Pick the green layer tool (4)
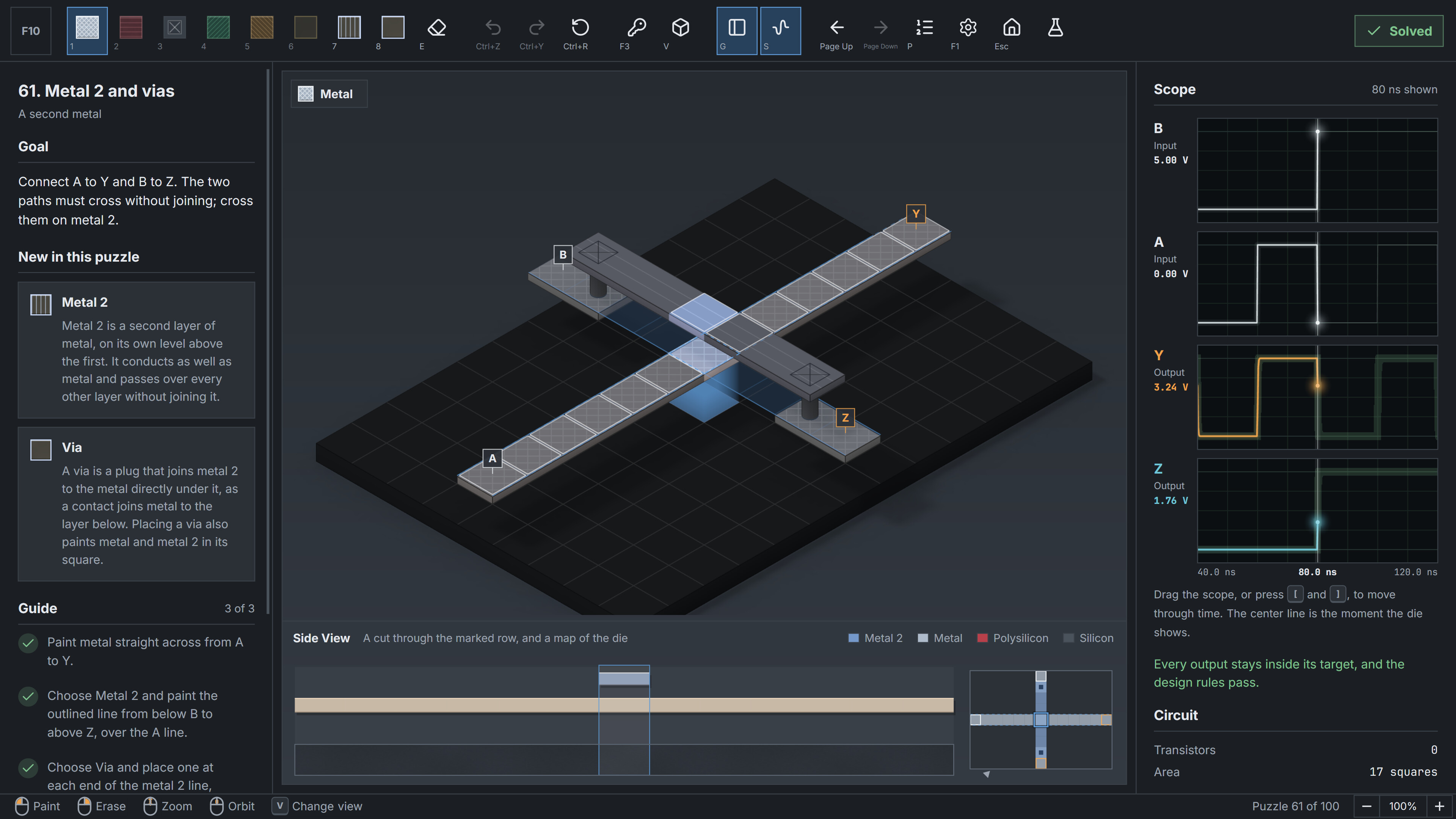This screenshot has height=819, width=1456. pos(218,30)
